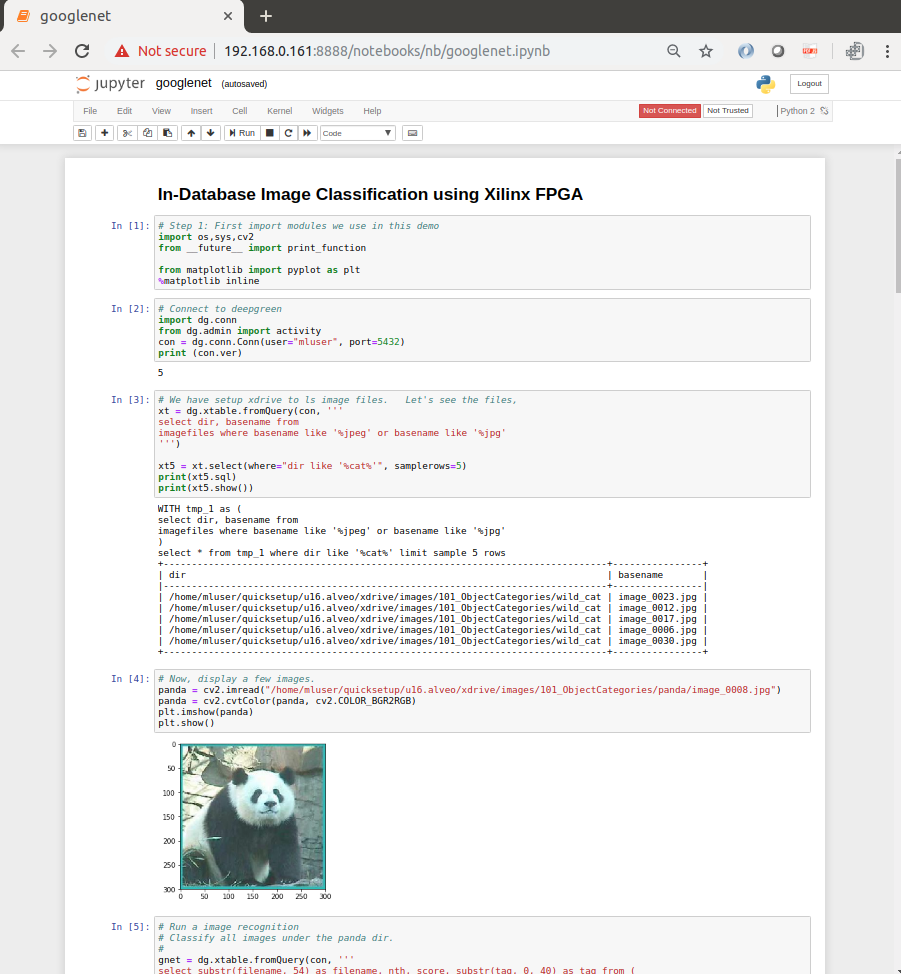Open the zoom magnifier icon in address bar

tap(674, 51)
